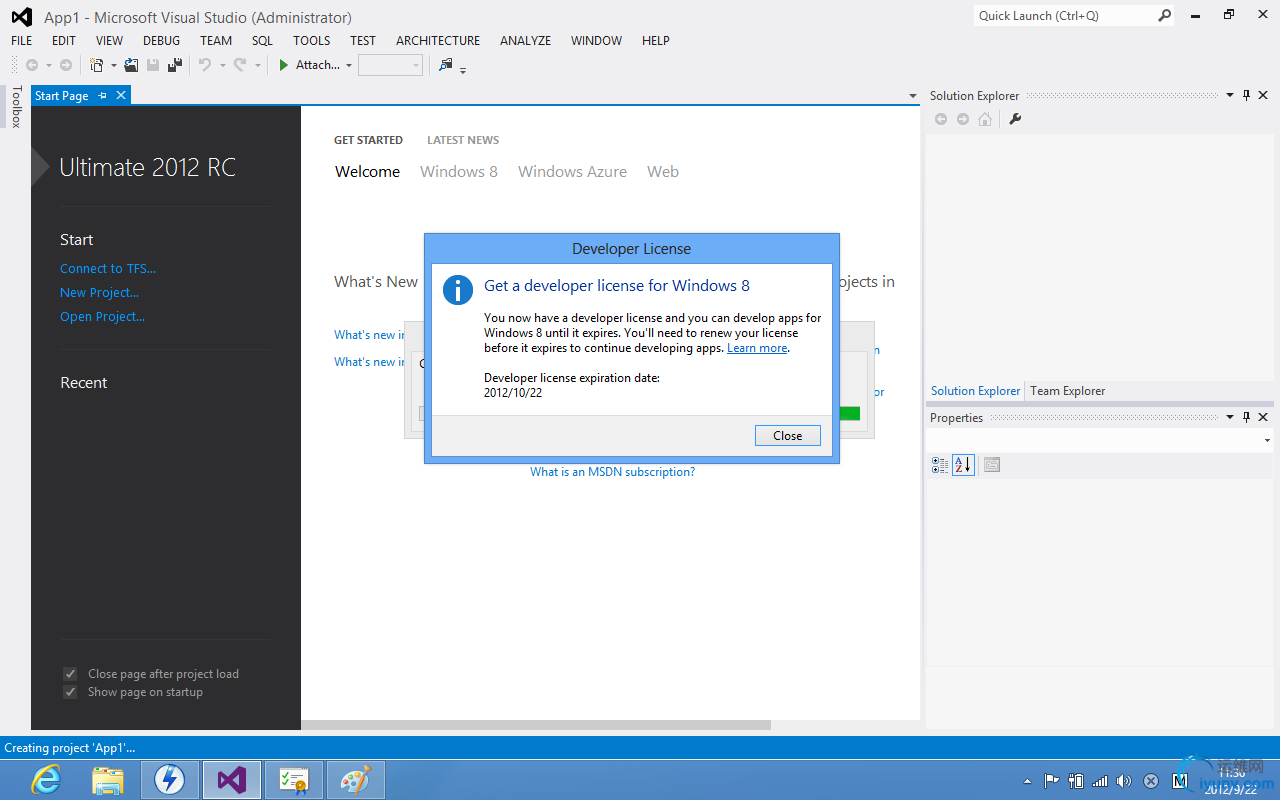
Task: Click the Solution Explorer Forward icon
Action: (x=963, y=119)
